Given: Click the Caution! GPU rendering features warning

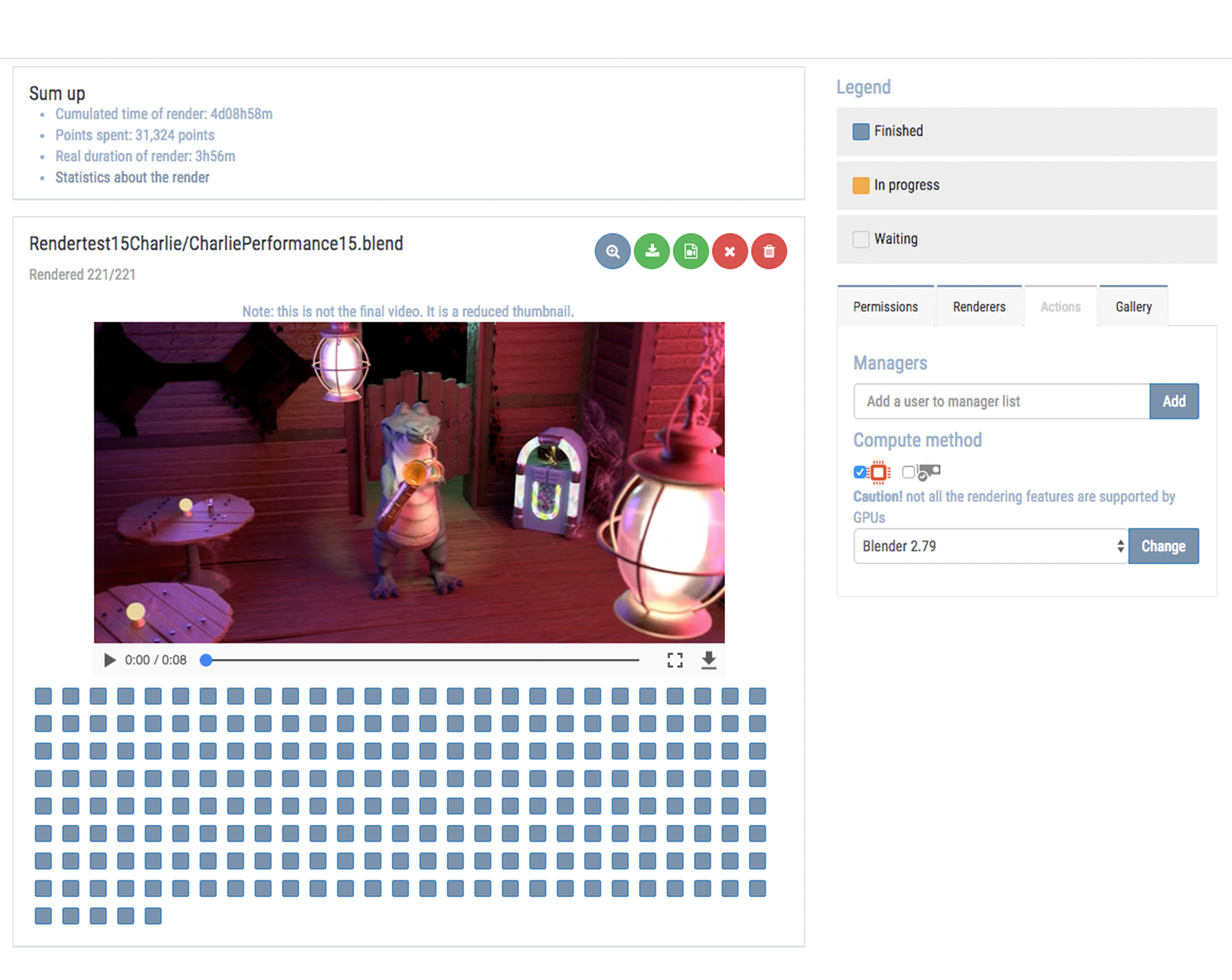Looking at the screenshot, I should [1014, 507].
